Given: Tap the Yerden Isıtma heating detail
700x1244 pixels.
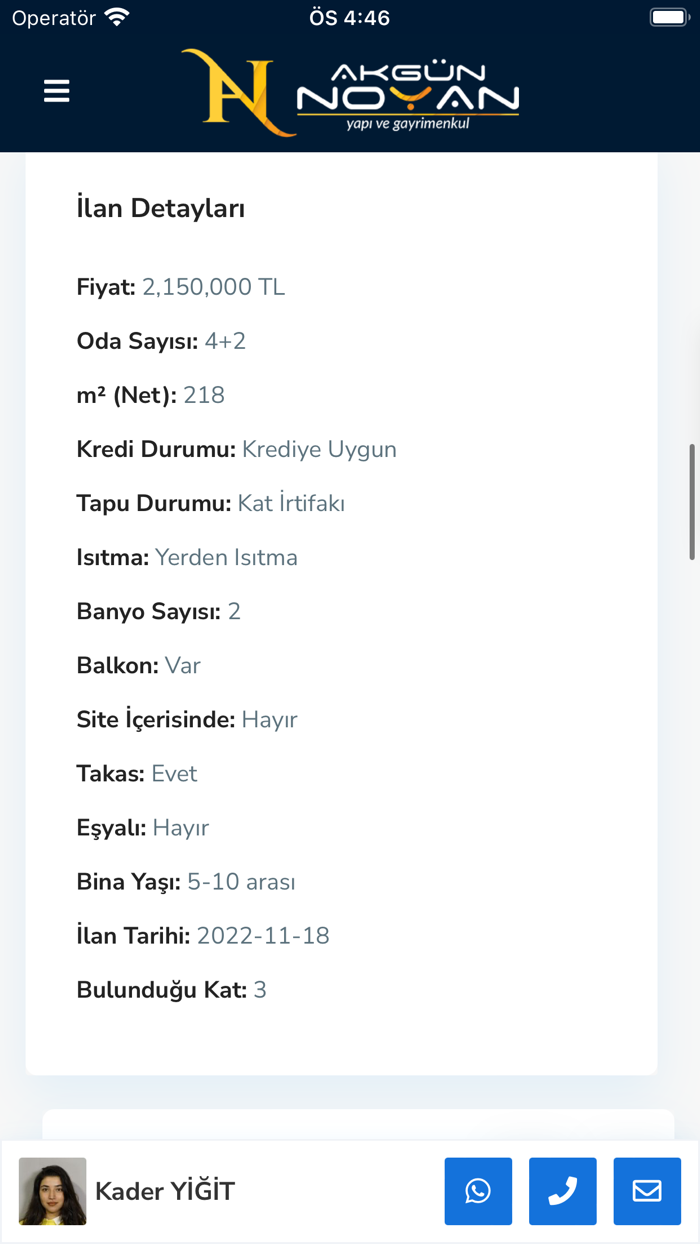Looking at the screenshot, I should (x=226, y=557).
